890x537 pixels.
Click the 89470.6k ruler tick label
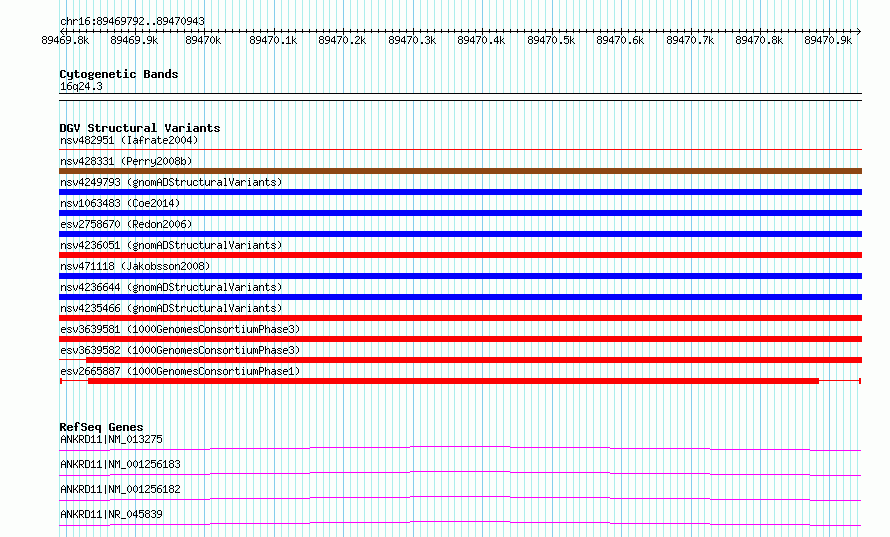point(620,41)
